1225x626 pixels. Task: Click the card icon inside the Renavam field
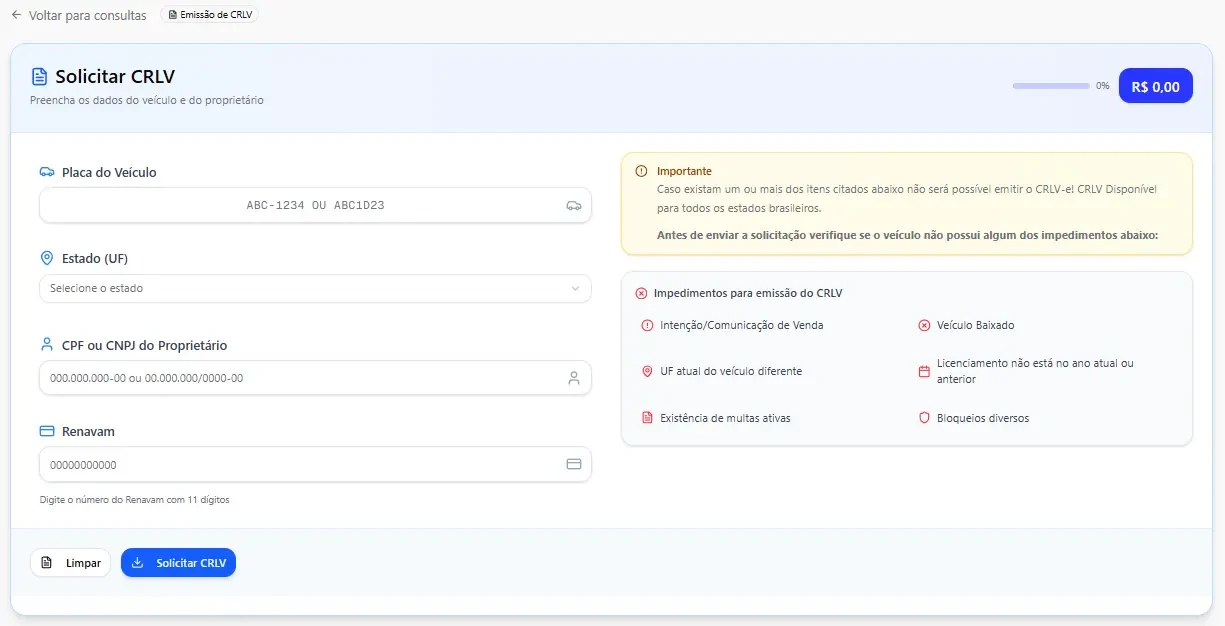573,464
